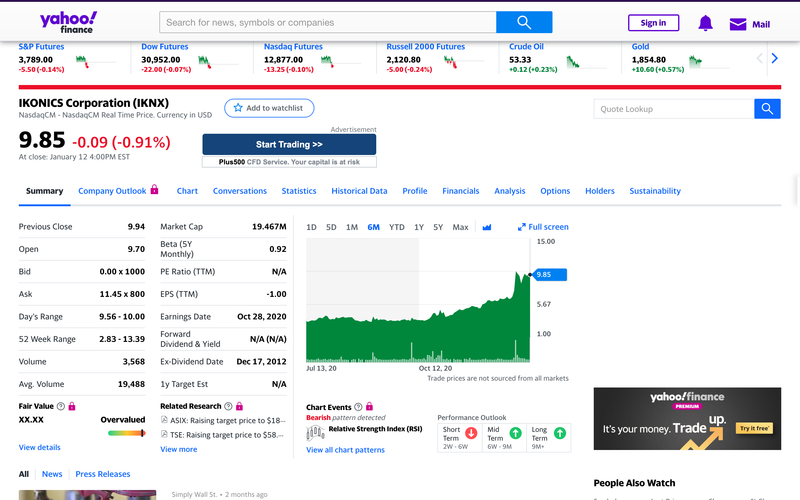Screen dimensions: 800x500
Task: Click the Nasdaq Futures ticker link
Action: (x=293, y=46)
